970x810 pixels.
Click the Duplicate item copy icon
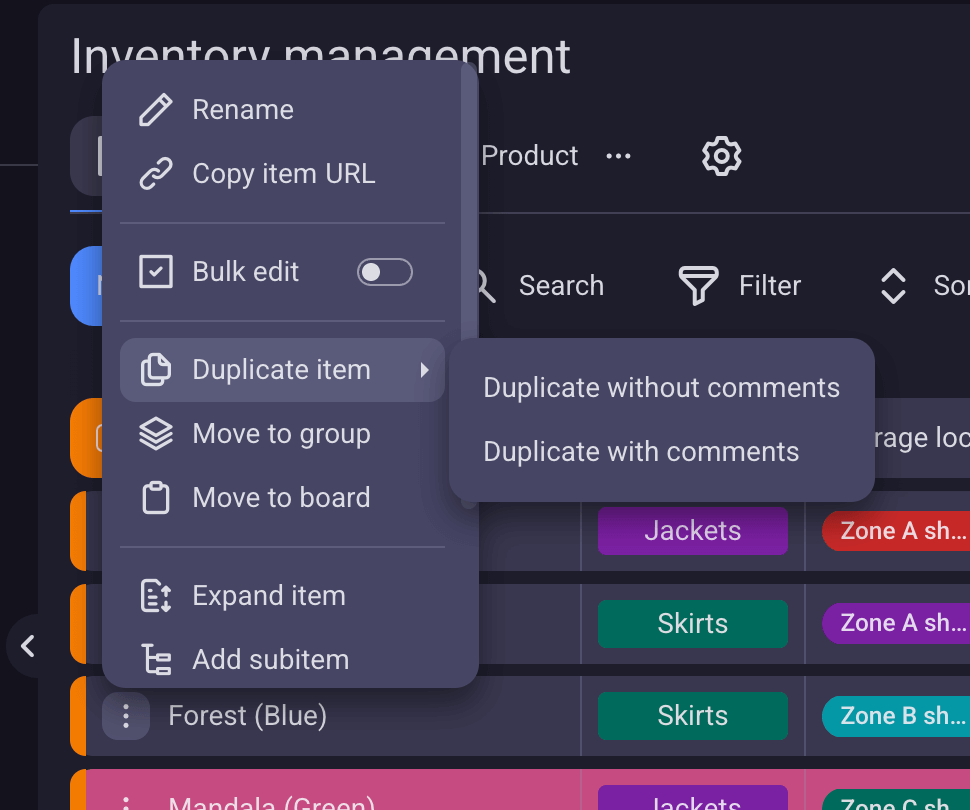[154, 369]
